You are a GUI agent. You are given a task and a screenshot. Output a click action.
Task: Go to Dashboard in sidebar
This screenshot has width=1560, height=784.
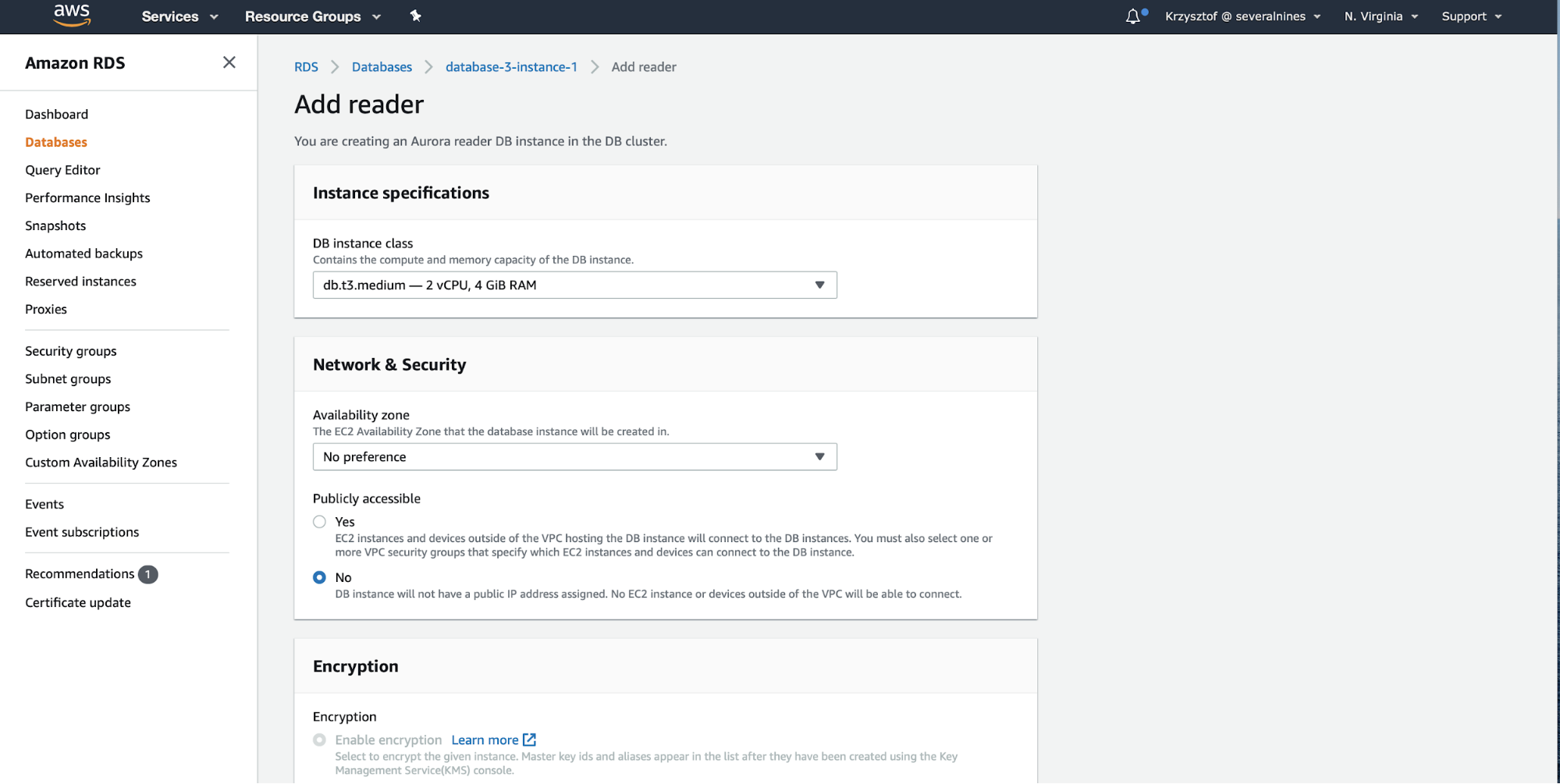[x=57, y=114]
